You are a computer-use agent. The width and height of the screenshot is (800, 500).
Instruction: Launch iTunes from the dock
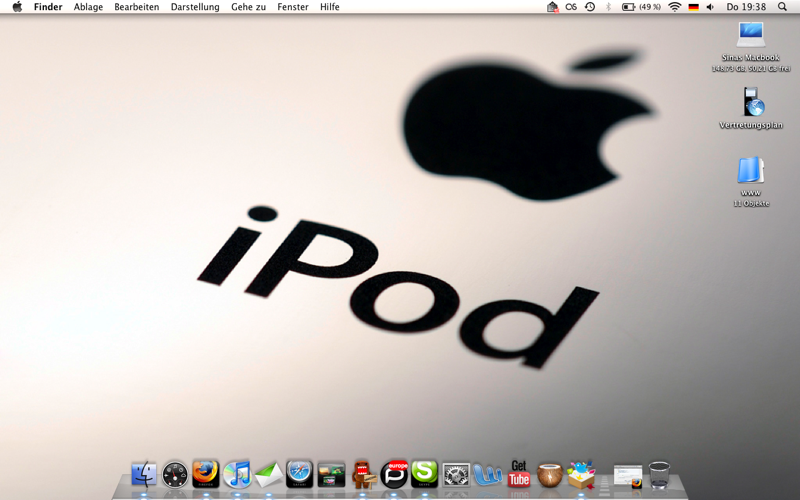[237, 474]
